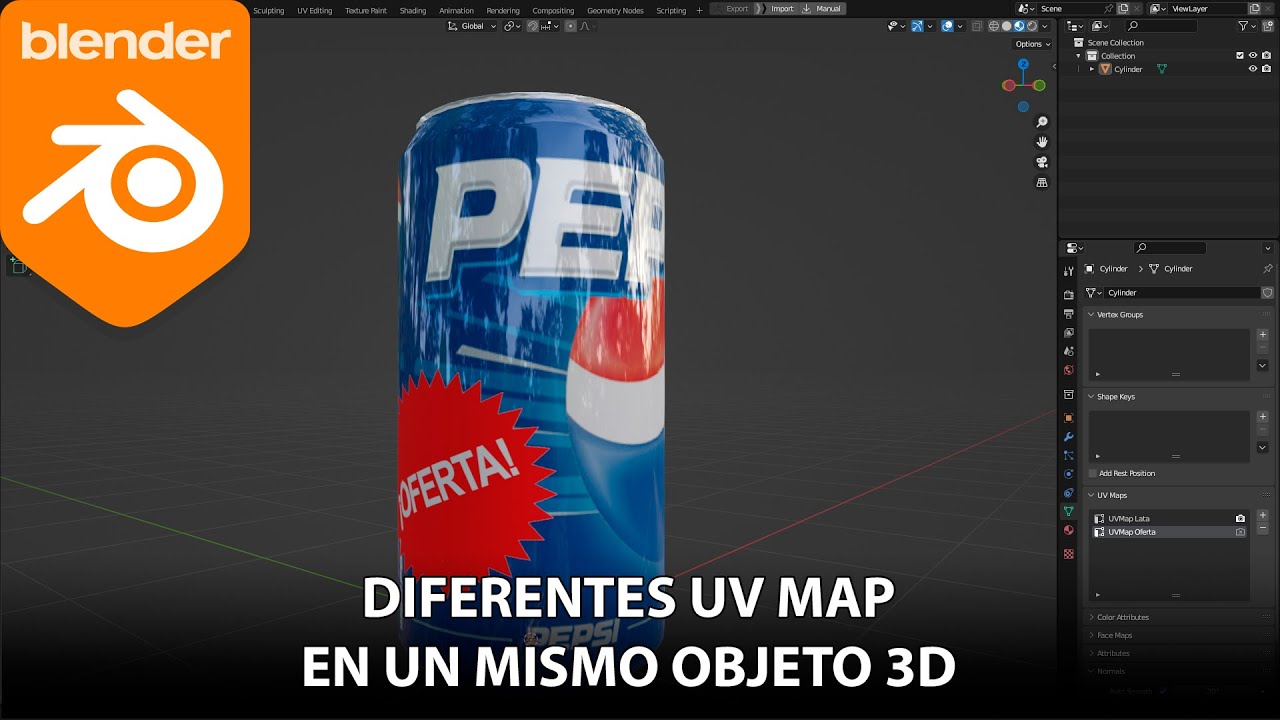The image size is (1280, 720).
Task: Remove the selected UV map with minus
Action: click(x=1262, y=528)
